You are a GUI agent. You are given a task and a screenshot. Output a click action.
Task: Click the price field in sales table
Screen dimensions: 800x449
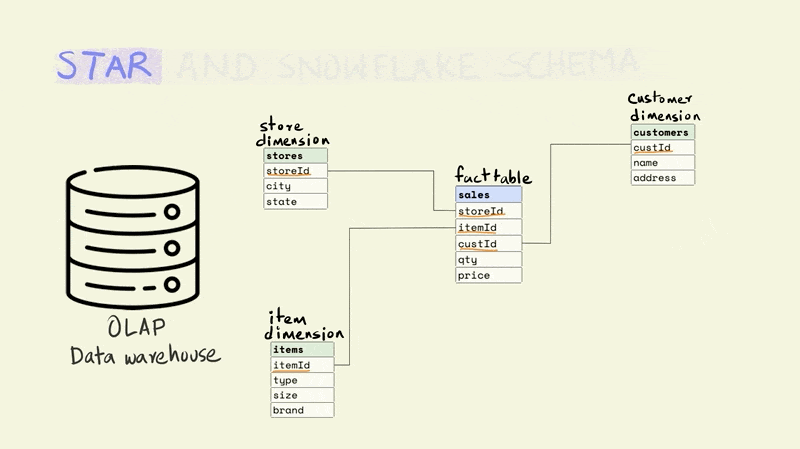click(x=488, y=275)
